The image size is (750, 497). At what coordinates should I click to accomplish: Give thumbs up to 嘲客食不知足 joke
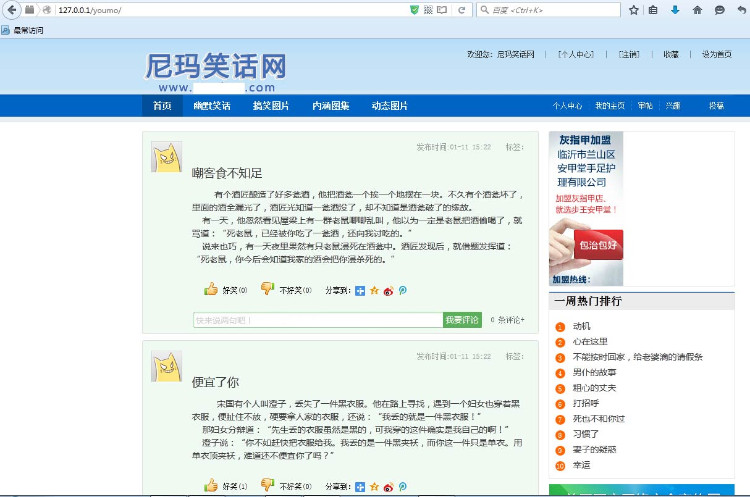[x=211, y=289]
